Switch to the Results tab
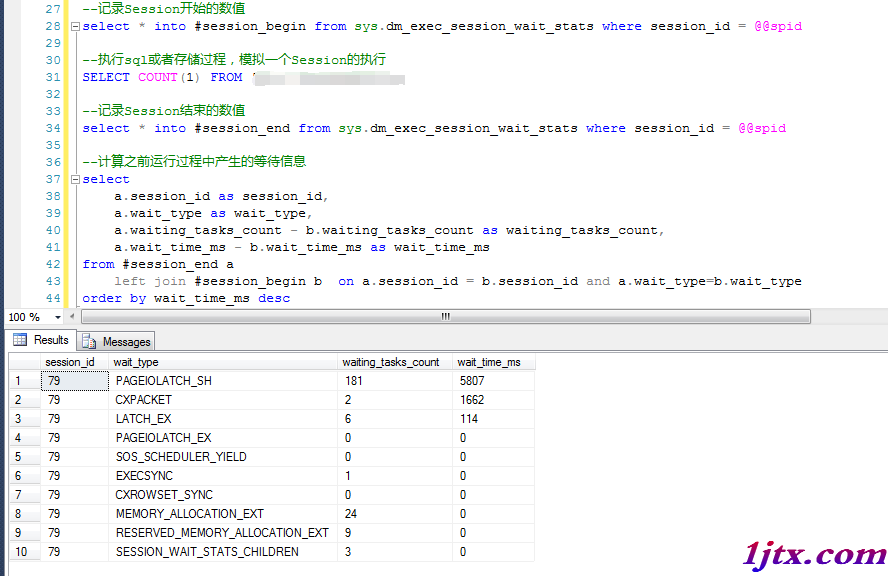Viewport: 892px width, 576px height. pos(41,340)
